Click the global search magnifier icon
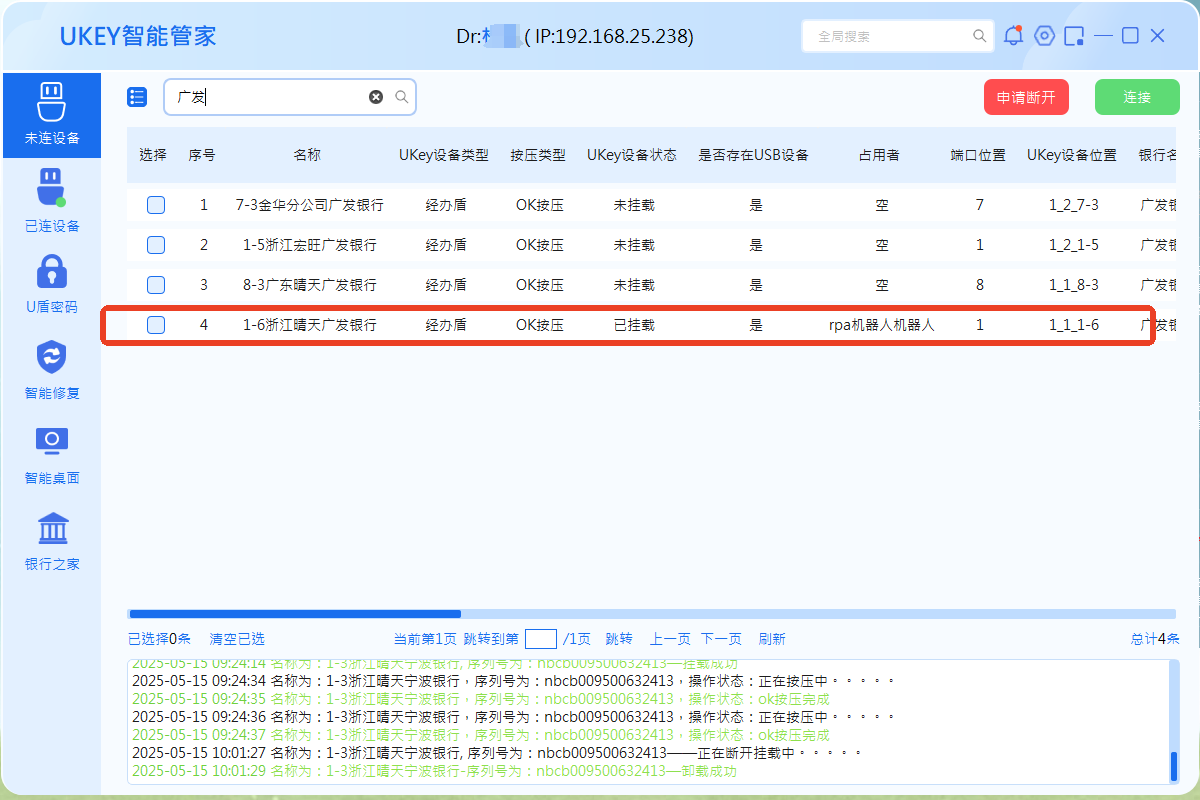Screen dimensions: 1200x800 tap(980, 36)
